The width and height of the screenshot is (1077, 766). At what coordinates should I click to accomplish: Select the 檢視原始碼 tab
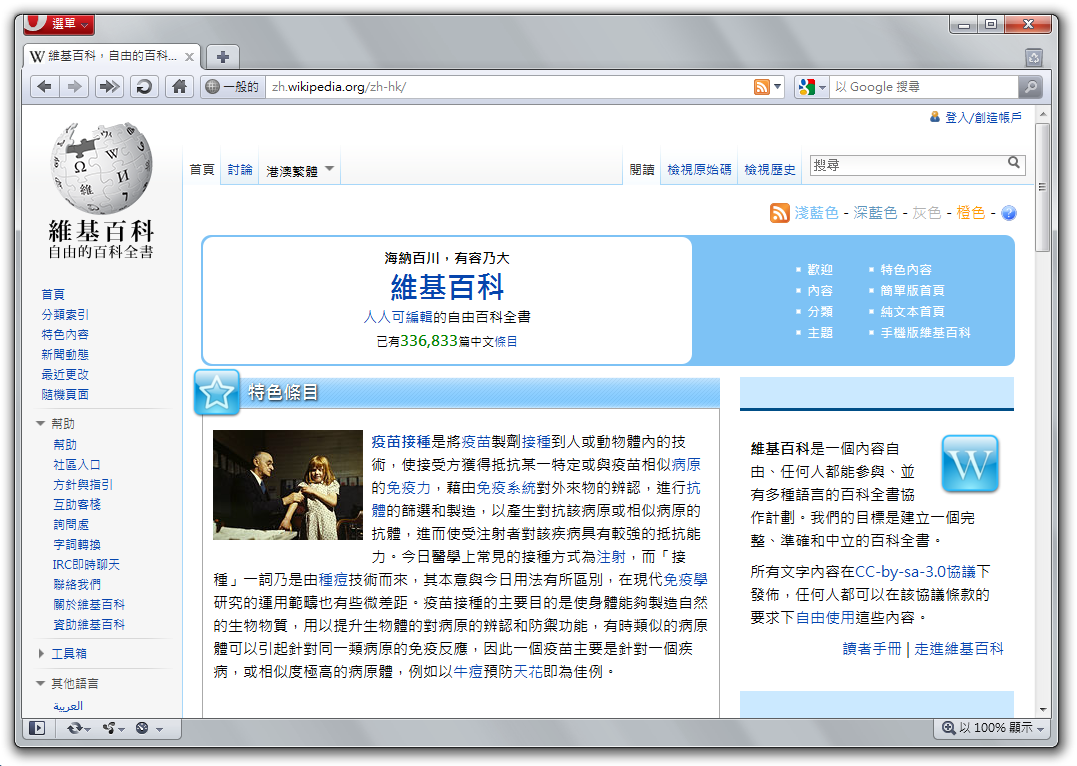tap(699, 170)
